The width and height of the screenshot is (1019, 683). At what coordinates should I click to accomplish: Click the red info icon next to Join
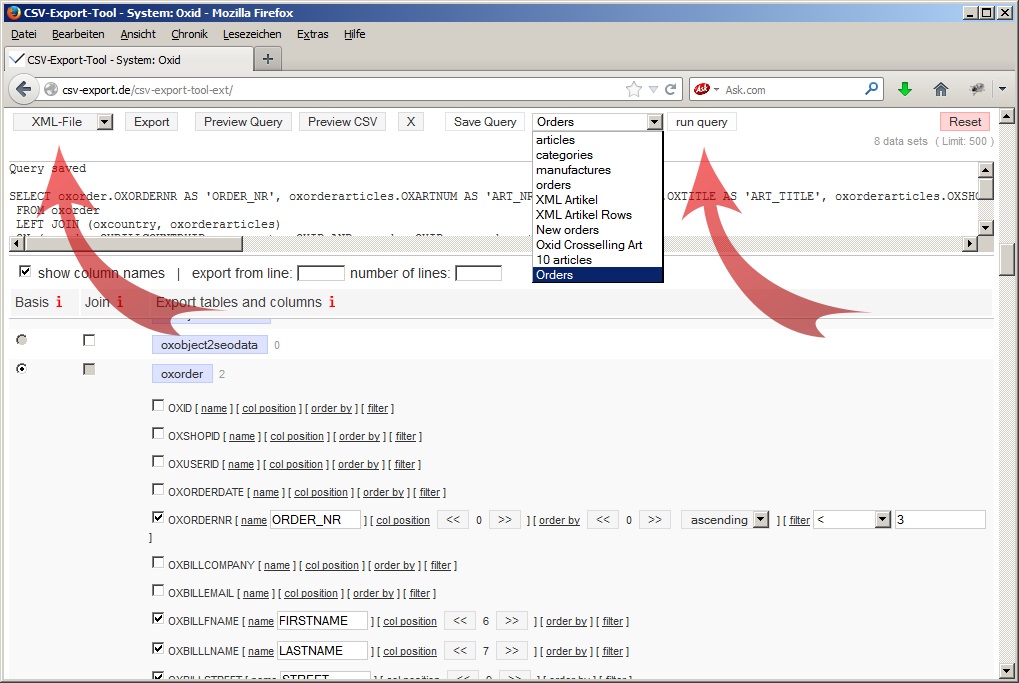tap(120, 302)
